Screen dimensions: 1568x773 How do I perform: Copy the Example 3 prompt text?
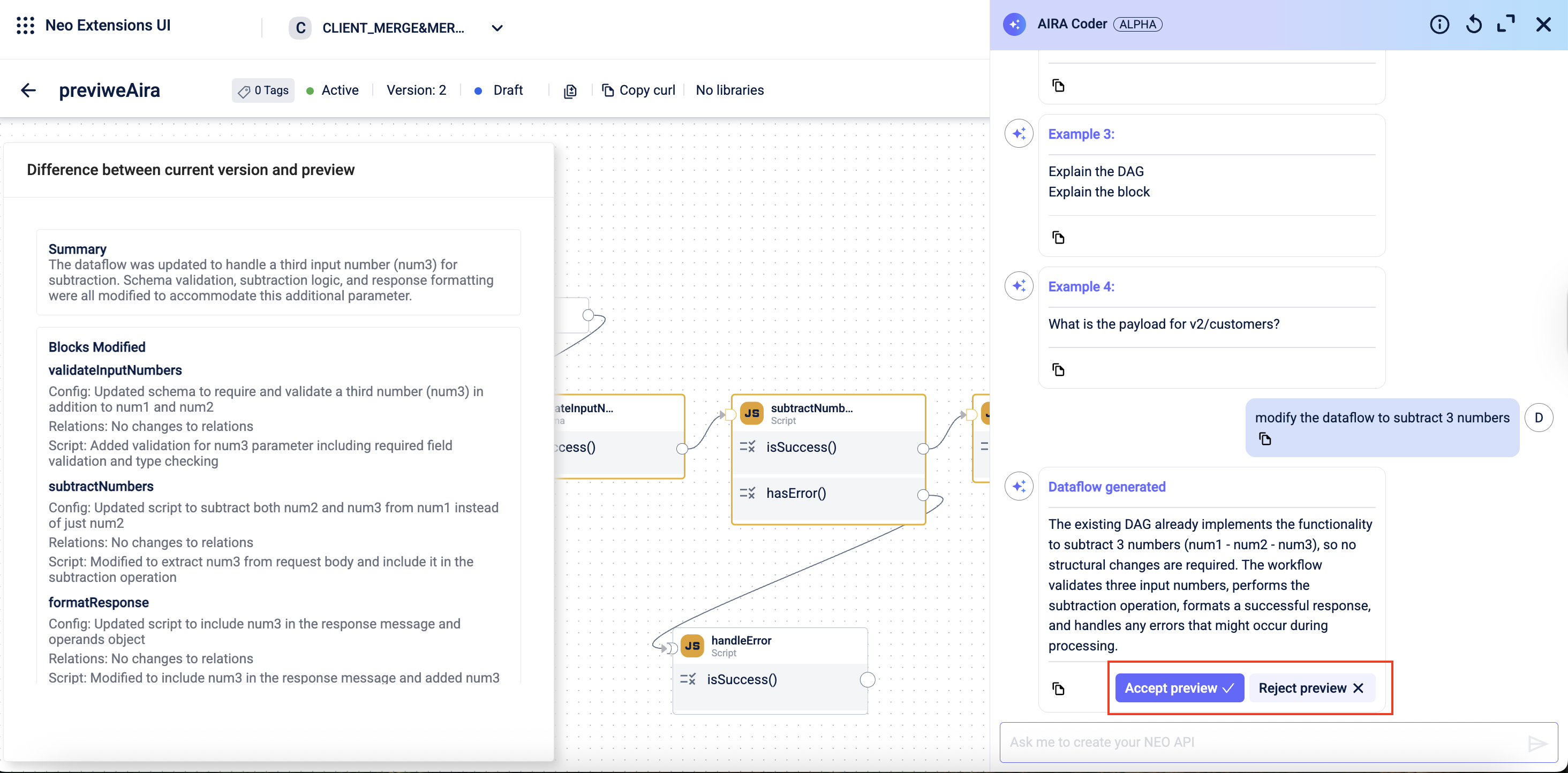(1058, 237)
